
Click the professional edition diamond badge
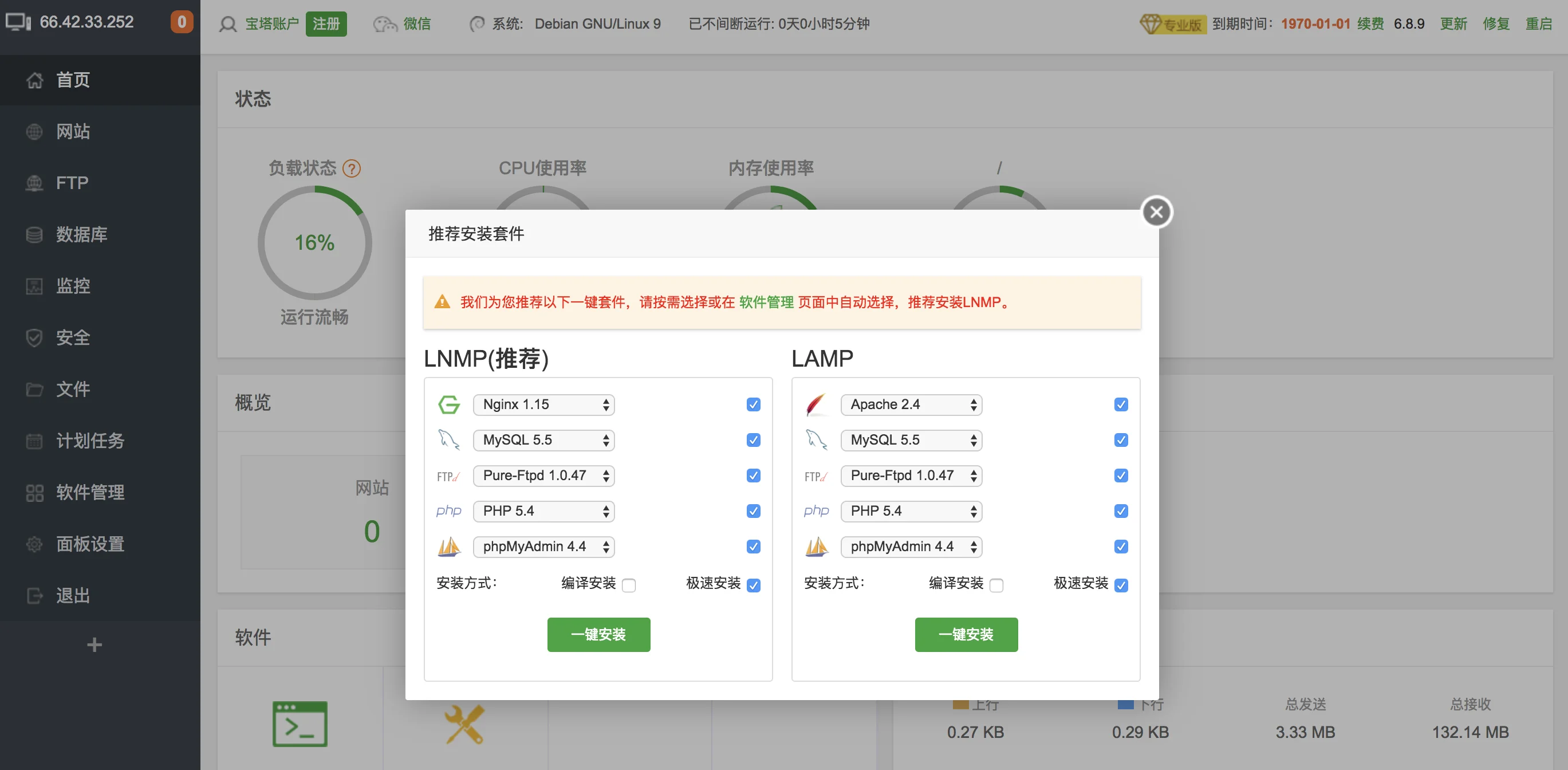1172,23
